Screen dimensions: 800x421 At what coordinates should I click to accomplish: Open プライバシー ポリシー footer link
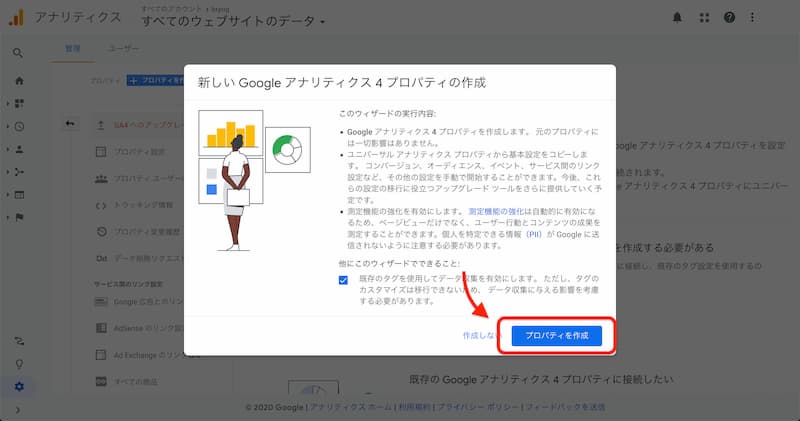479,407
